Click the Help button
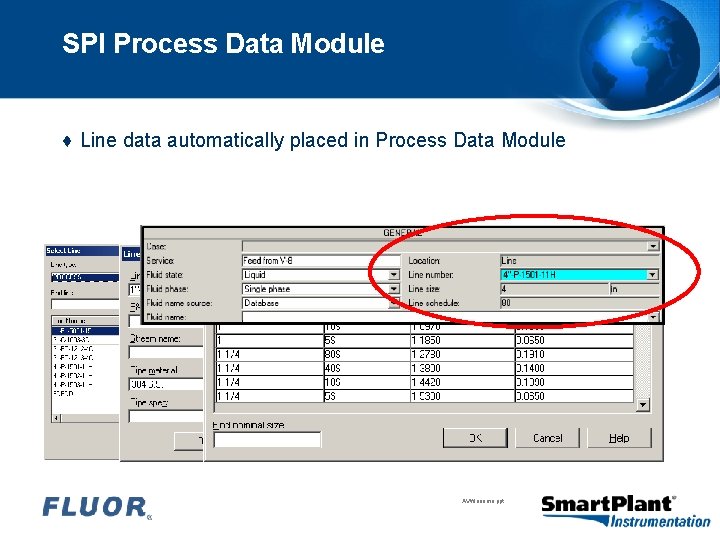 click(x=619, y=438)
